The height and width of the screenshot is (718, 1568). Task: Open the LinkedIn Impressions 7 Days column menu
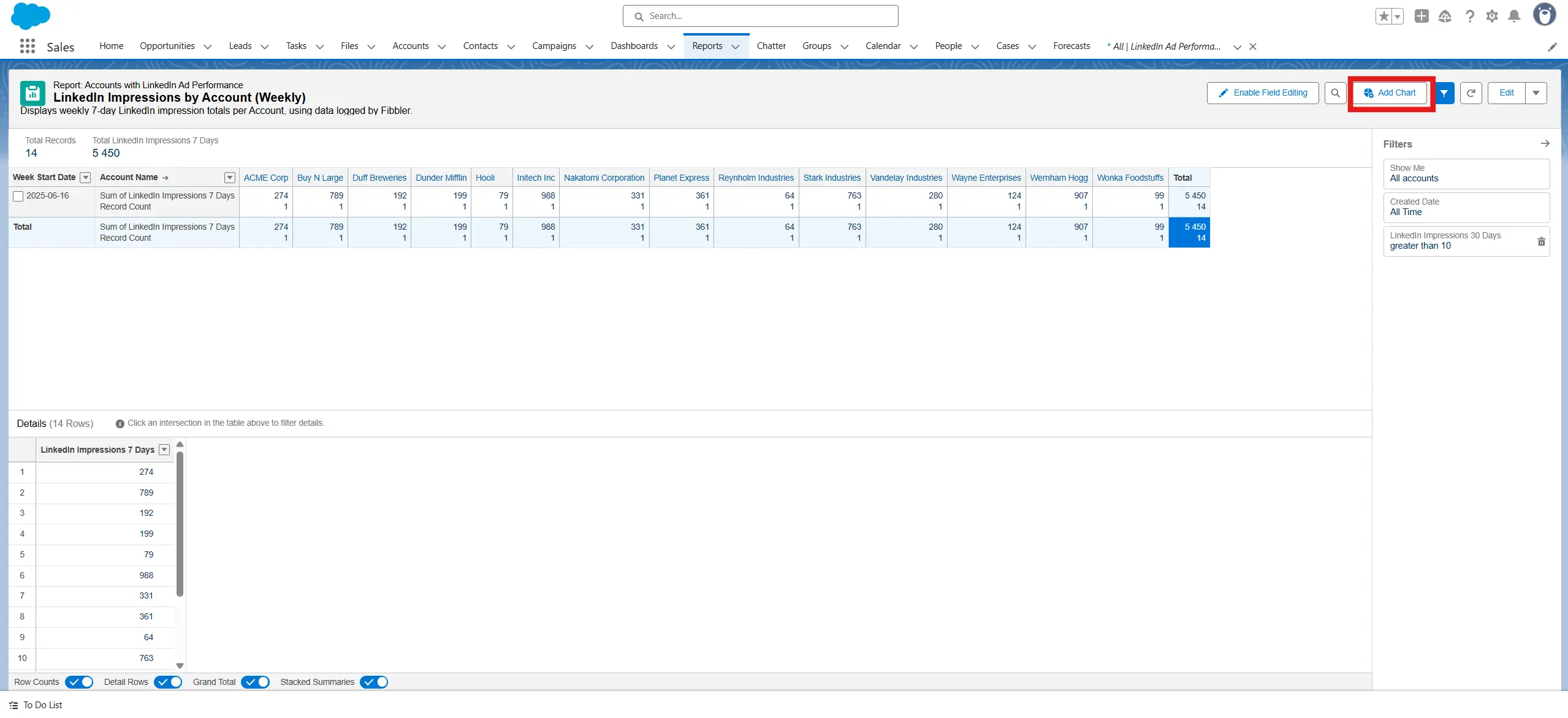[x=164, y=450]
